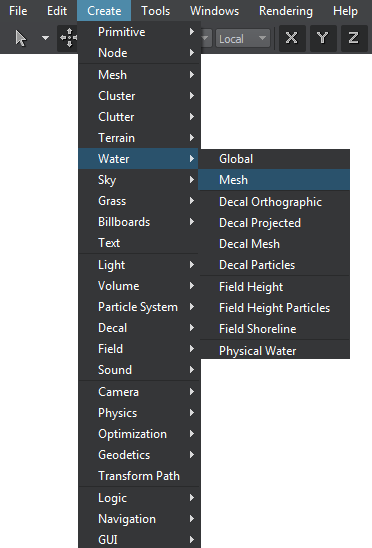
Task: Open the Tools menu
Action: pos(156,11)
